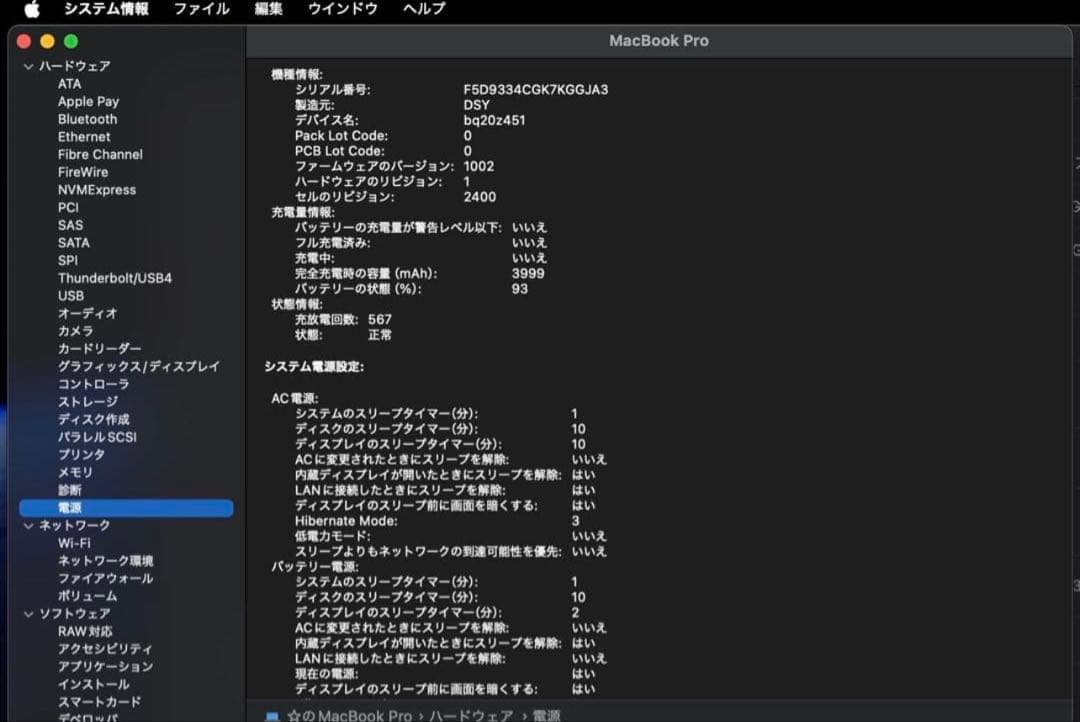Collapse the ネットワーク section

click(27, 524)
